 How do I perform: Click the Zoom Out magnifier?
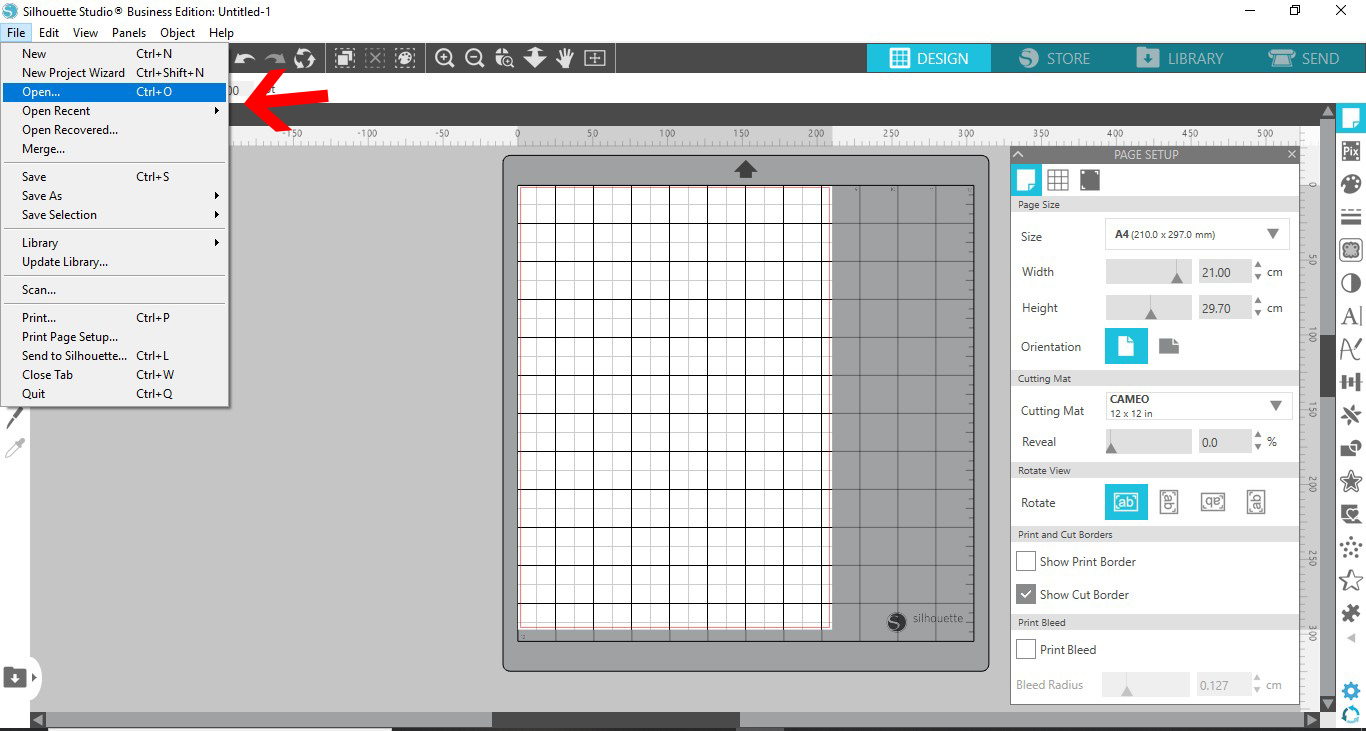[475, 58]
